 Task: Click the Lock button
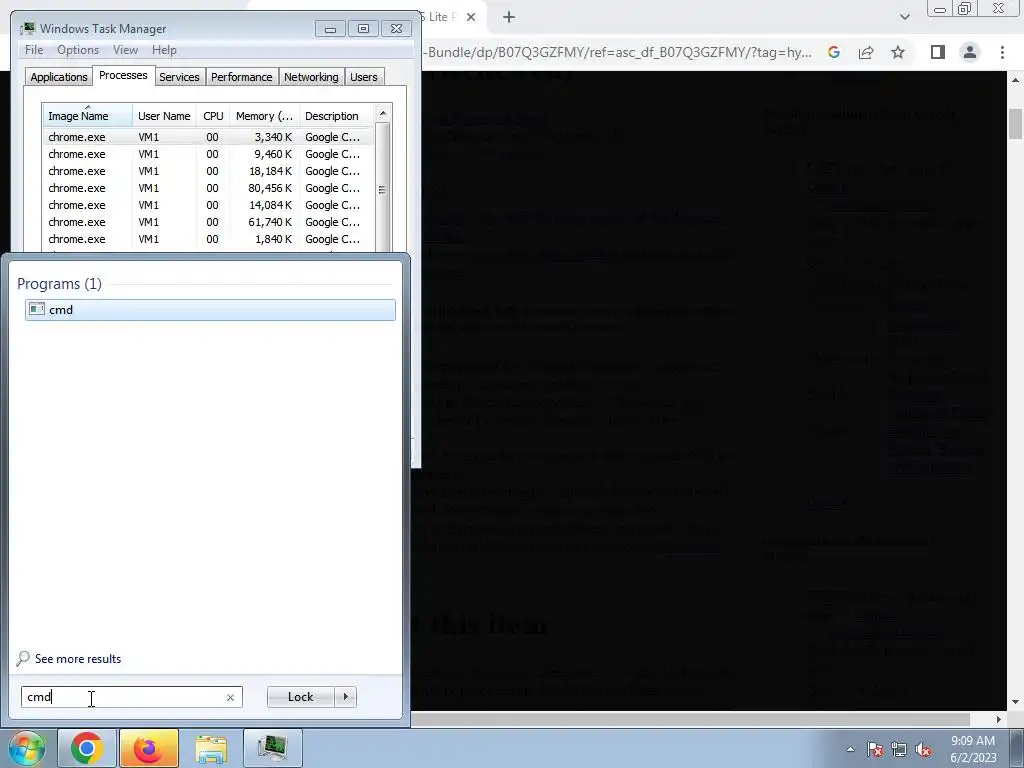pyautogui.click(x=300, y=697)
